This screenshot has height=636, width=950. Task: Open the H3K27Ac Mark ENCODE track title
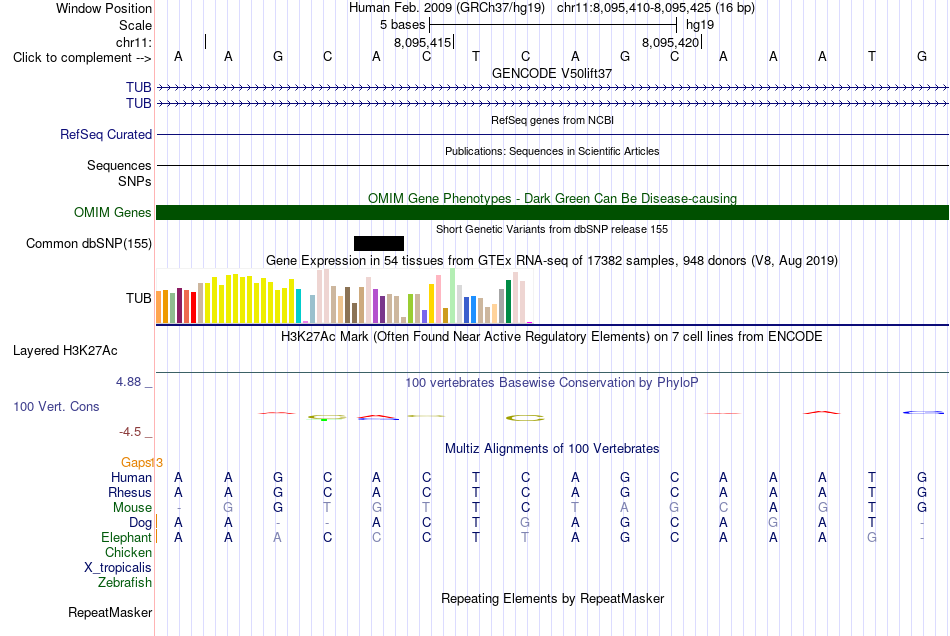[x=552, y=337]
